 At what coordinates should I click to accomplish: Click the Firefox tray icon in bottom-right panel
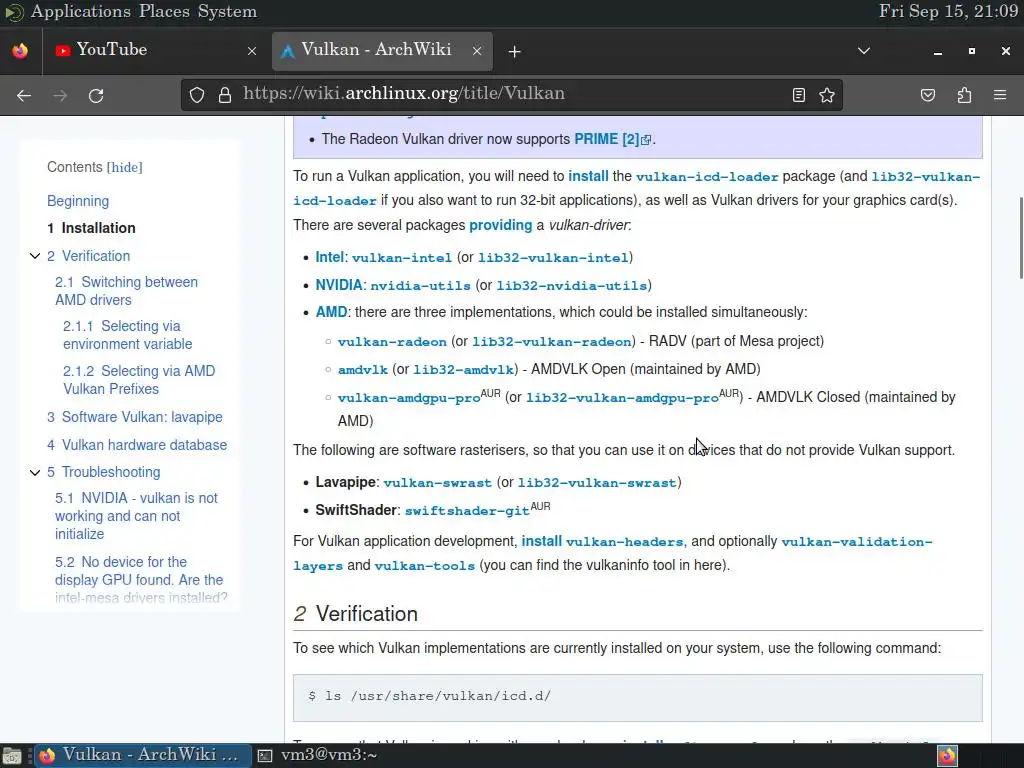coord(948,756)
